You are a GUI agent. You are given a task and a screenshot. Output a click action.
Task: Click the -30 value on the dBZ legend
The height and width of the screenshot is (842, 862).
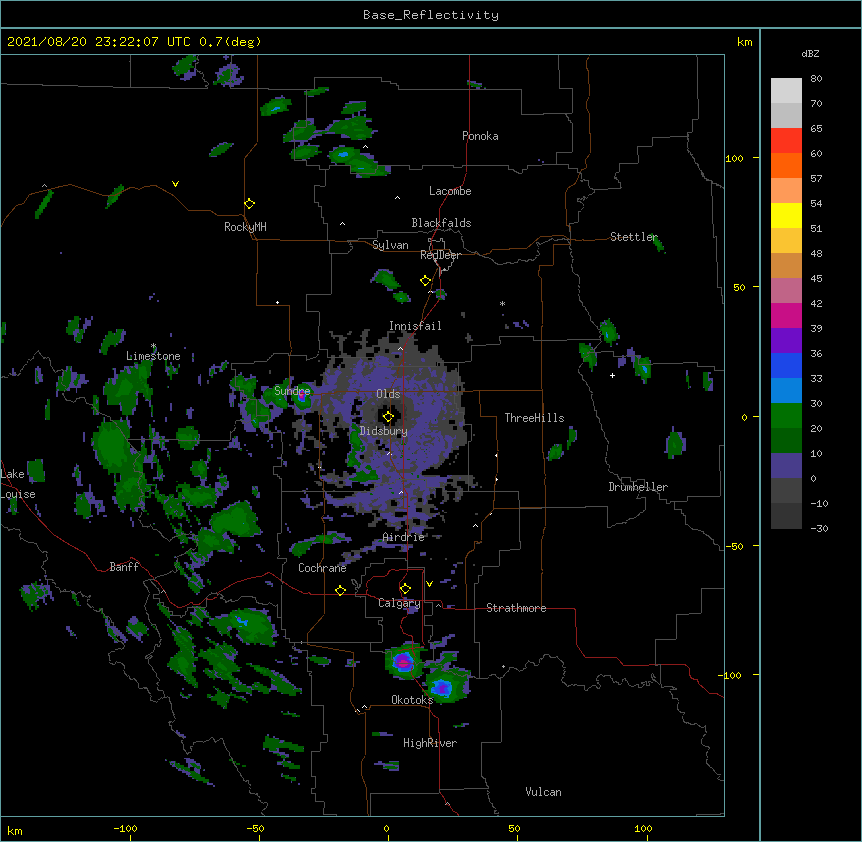tap(819, 528)
